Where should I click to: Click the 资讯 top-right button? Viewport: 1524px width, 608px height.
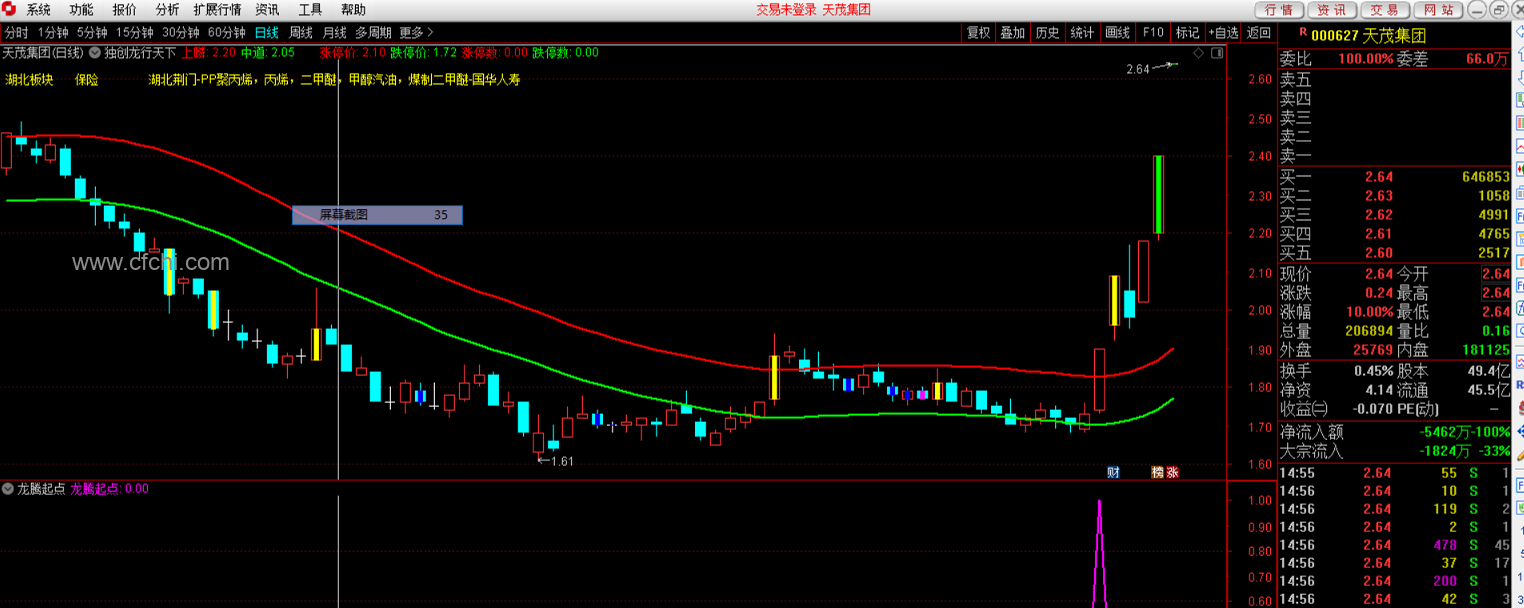1331,10
